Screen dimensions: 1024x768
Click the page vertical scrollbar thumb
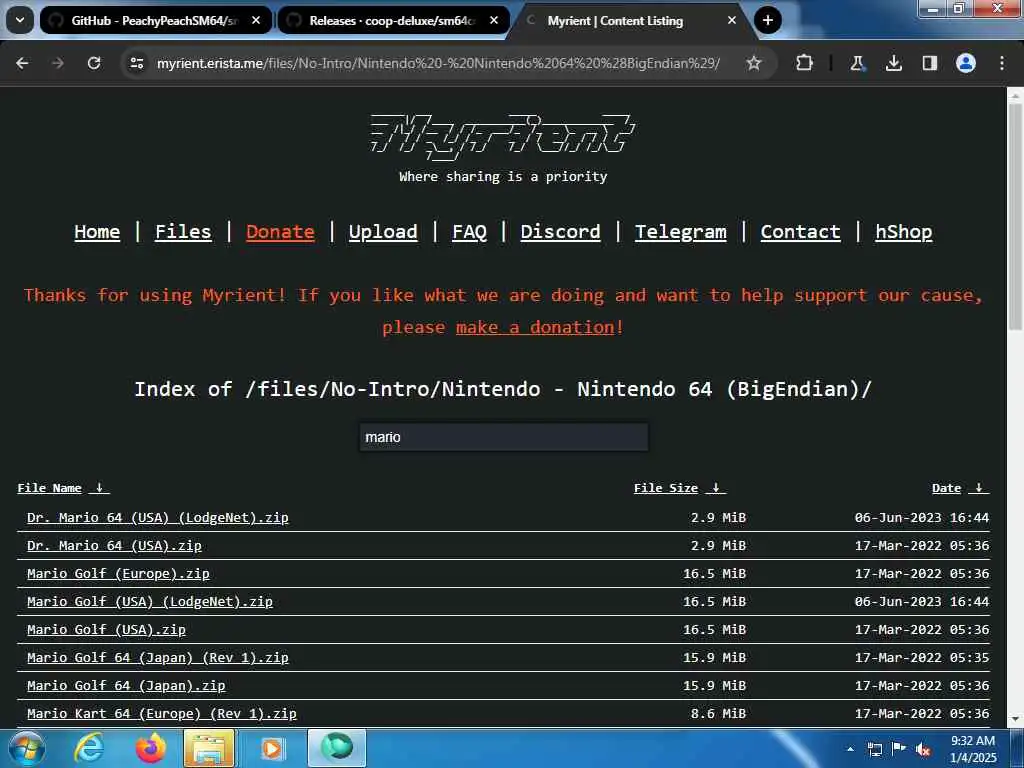1015,216
